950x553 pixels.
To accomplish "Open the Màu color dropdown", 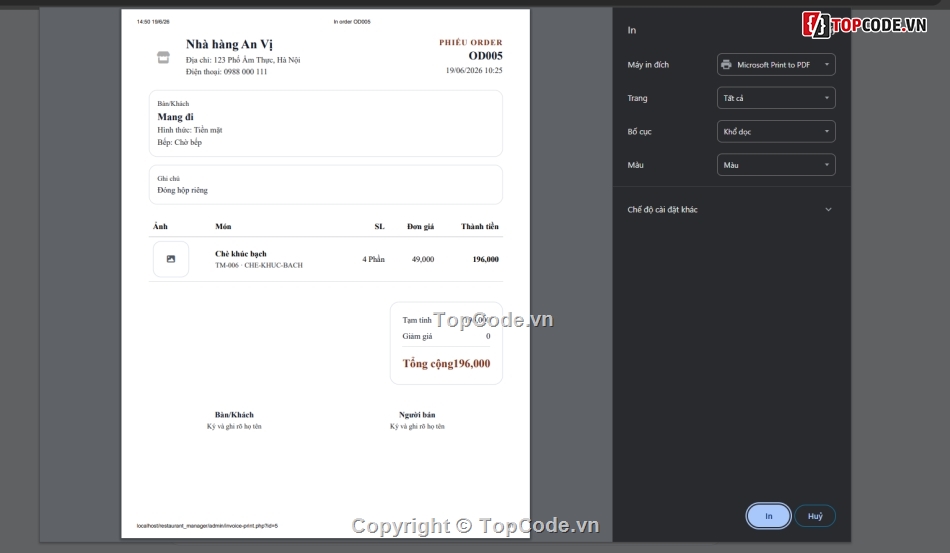I will click(x=776, y=165).
